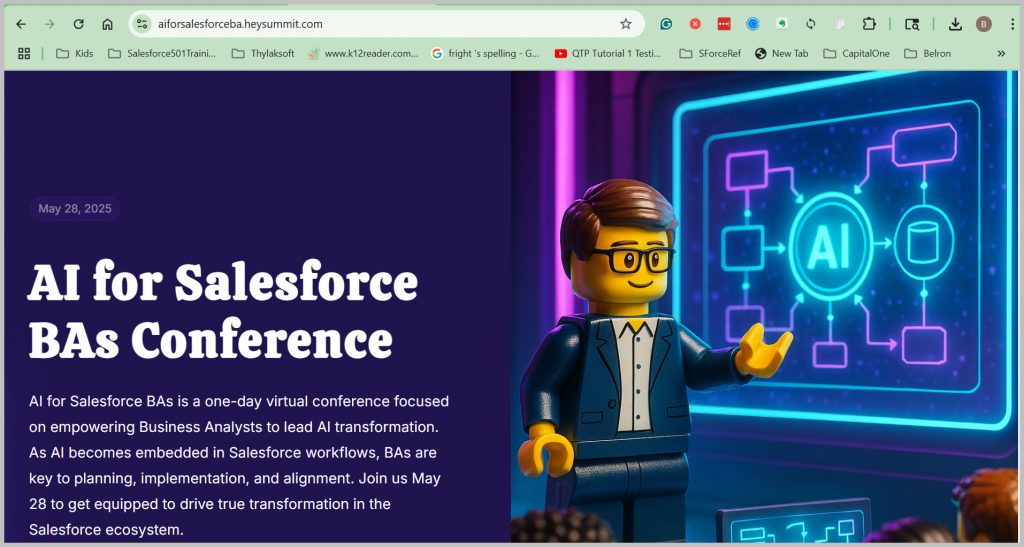1024x547 pixels.
Task: Open the tab search icon
Action: point(912,24)
